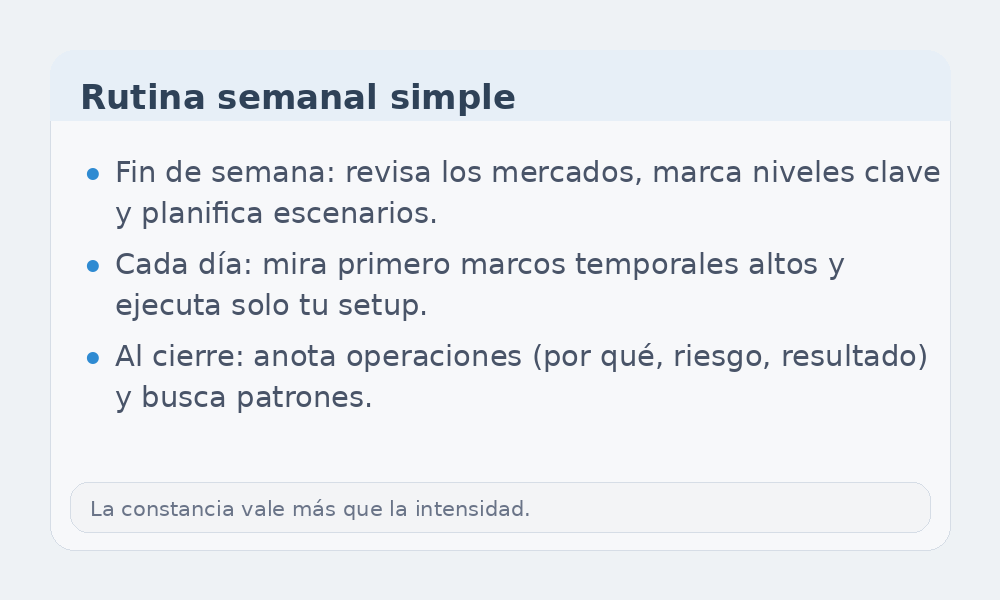The width and height of the screenshot is (1000, 600).
Task: Click the "Rutina semanal simple" title
Action: pyautogui.click(x=297, y=98)
